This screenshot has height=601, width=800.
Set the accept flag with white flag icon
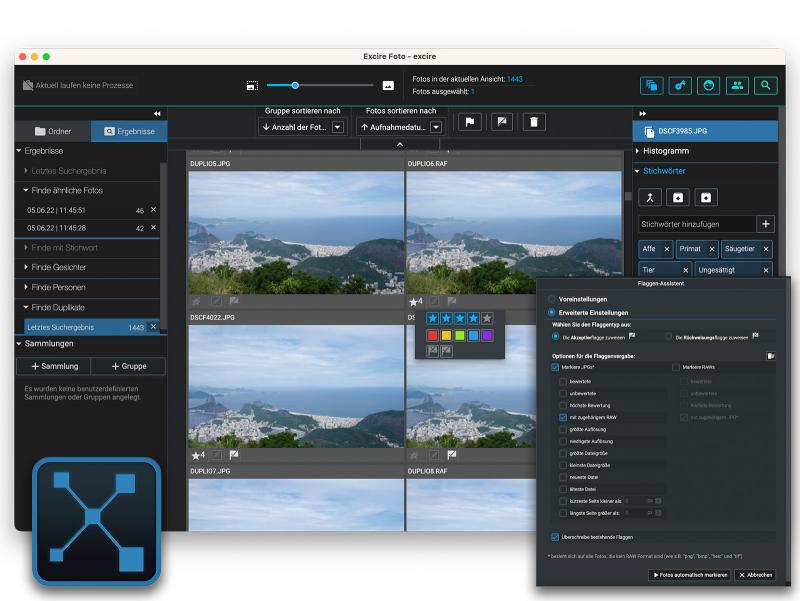tap(468, 121)
